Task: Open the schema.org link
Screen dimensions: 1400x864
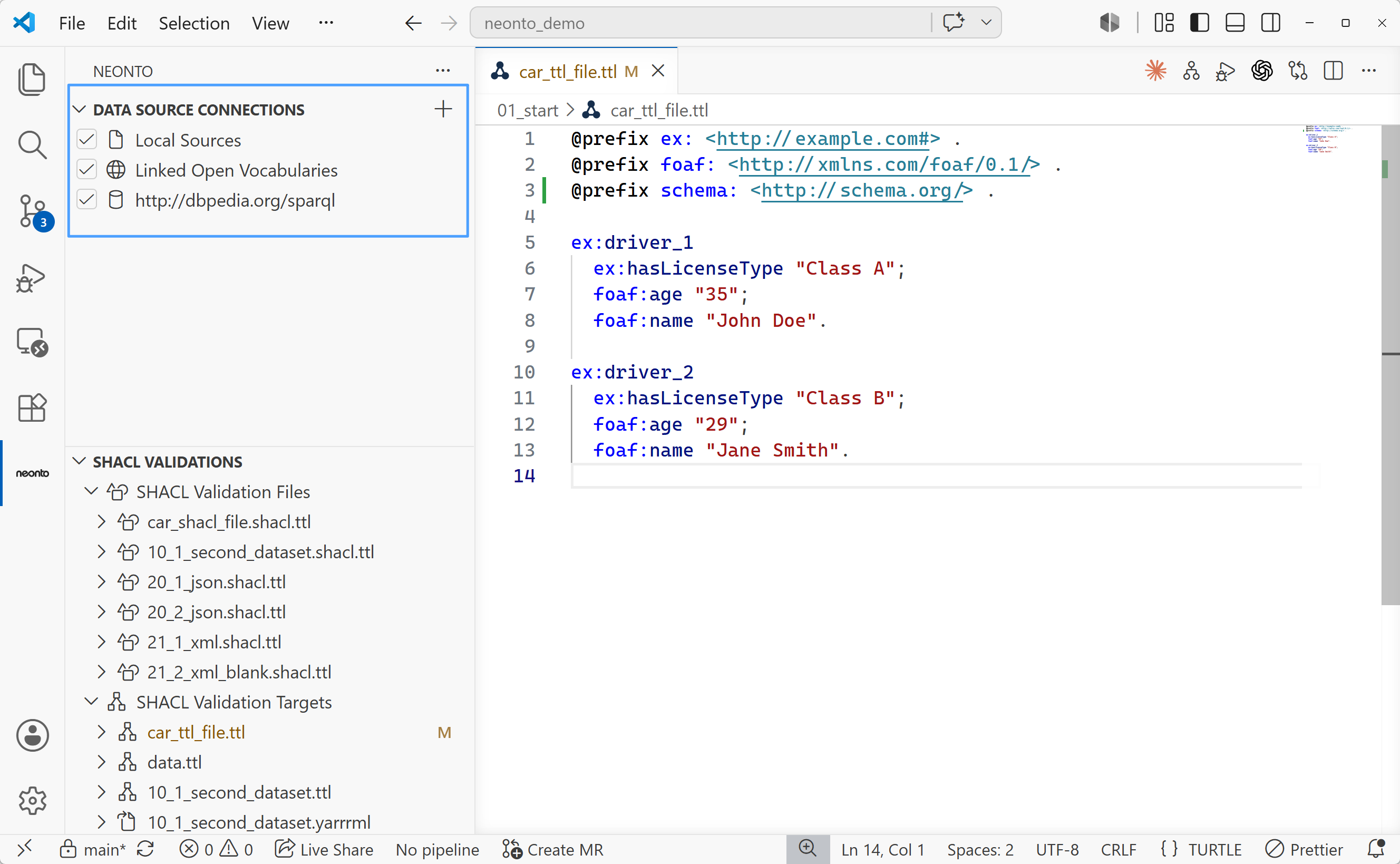Action: 862,190
